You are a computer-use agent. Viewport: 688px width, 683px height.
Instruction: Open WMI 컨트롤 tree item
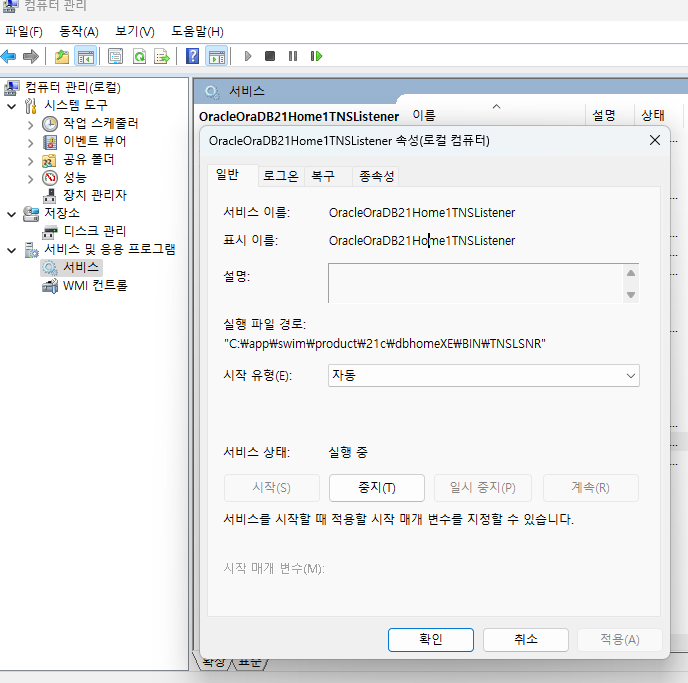pos(95,286)
